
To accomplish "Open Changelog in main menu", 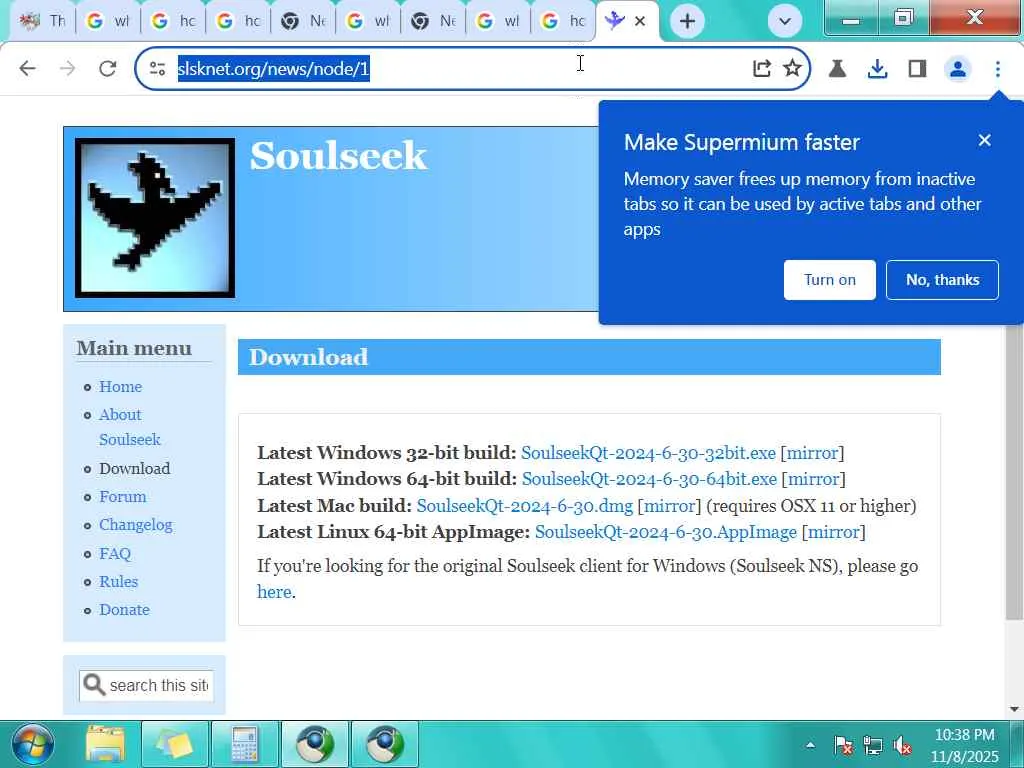I will click(136, 525).
